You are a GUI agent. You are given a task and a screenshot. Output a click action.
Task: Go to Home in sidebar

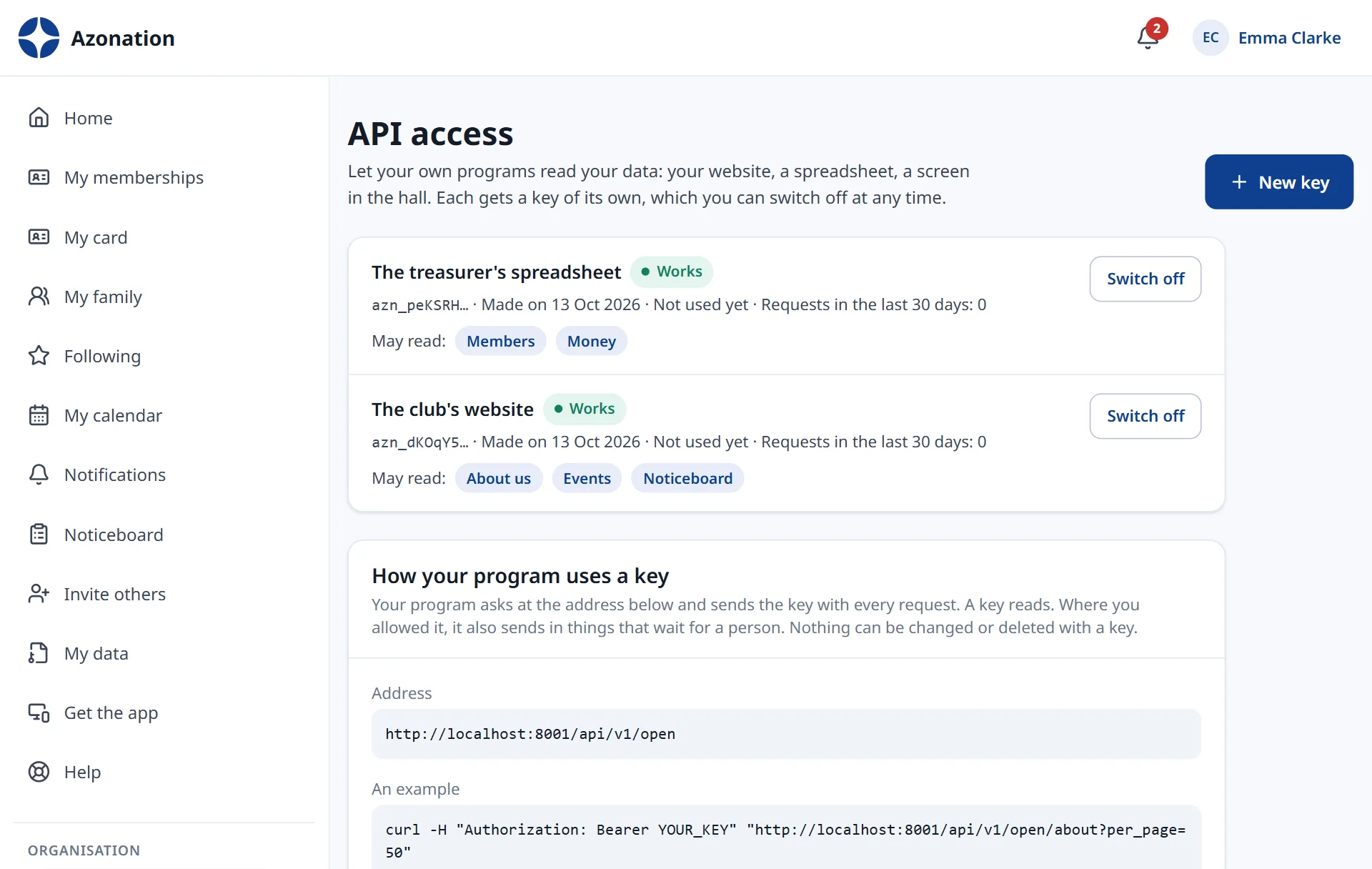point(164,118)
